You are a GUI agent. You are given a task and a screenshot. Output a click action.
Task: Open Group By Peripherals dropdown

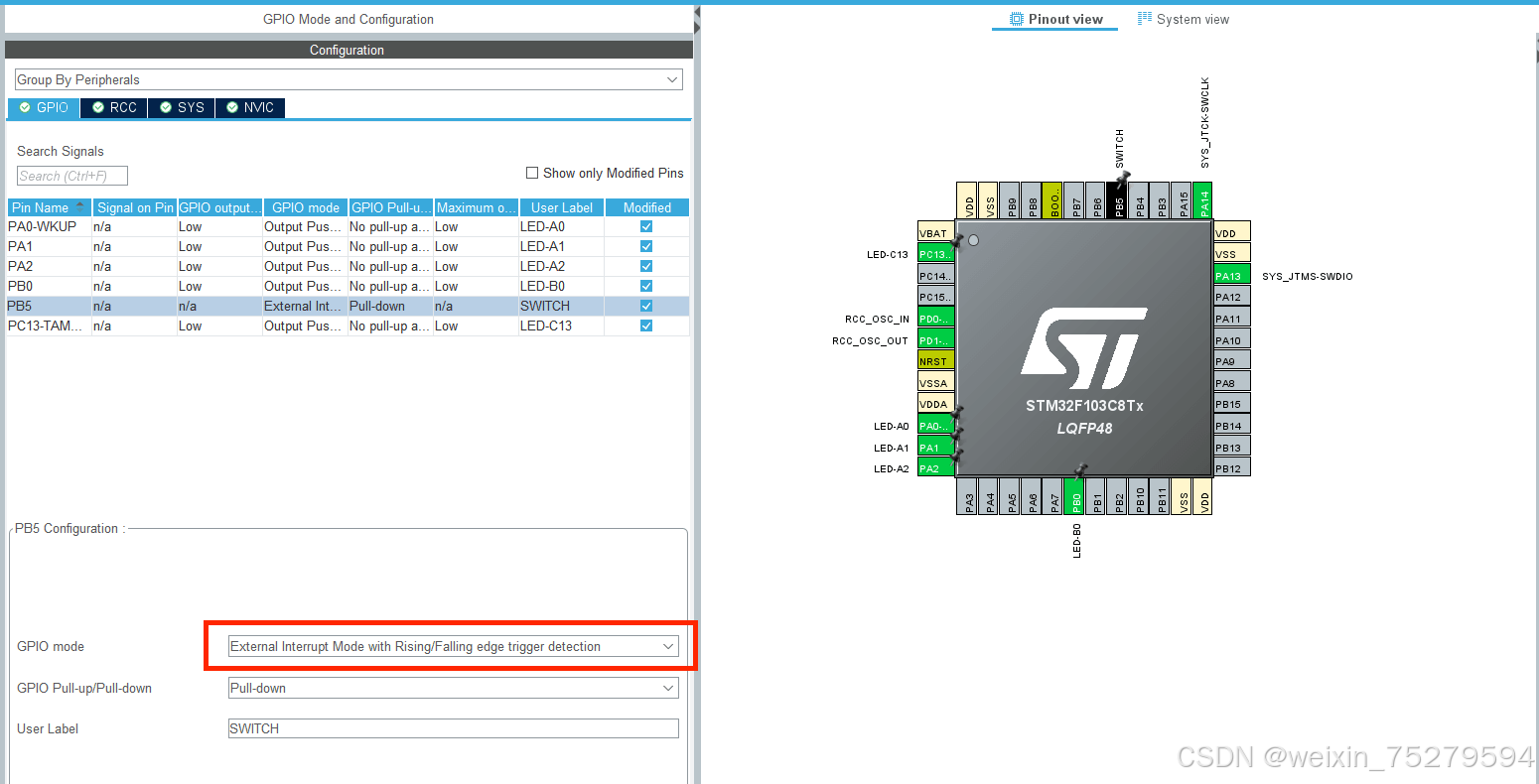[x=349, y=79]
